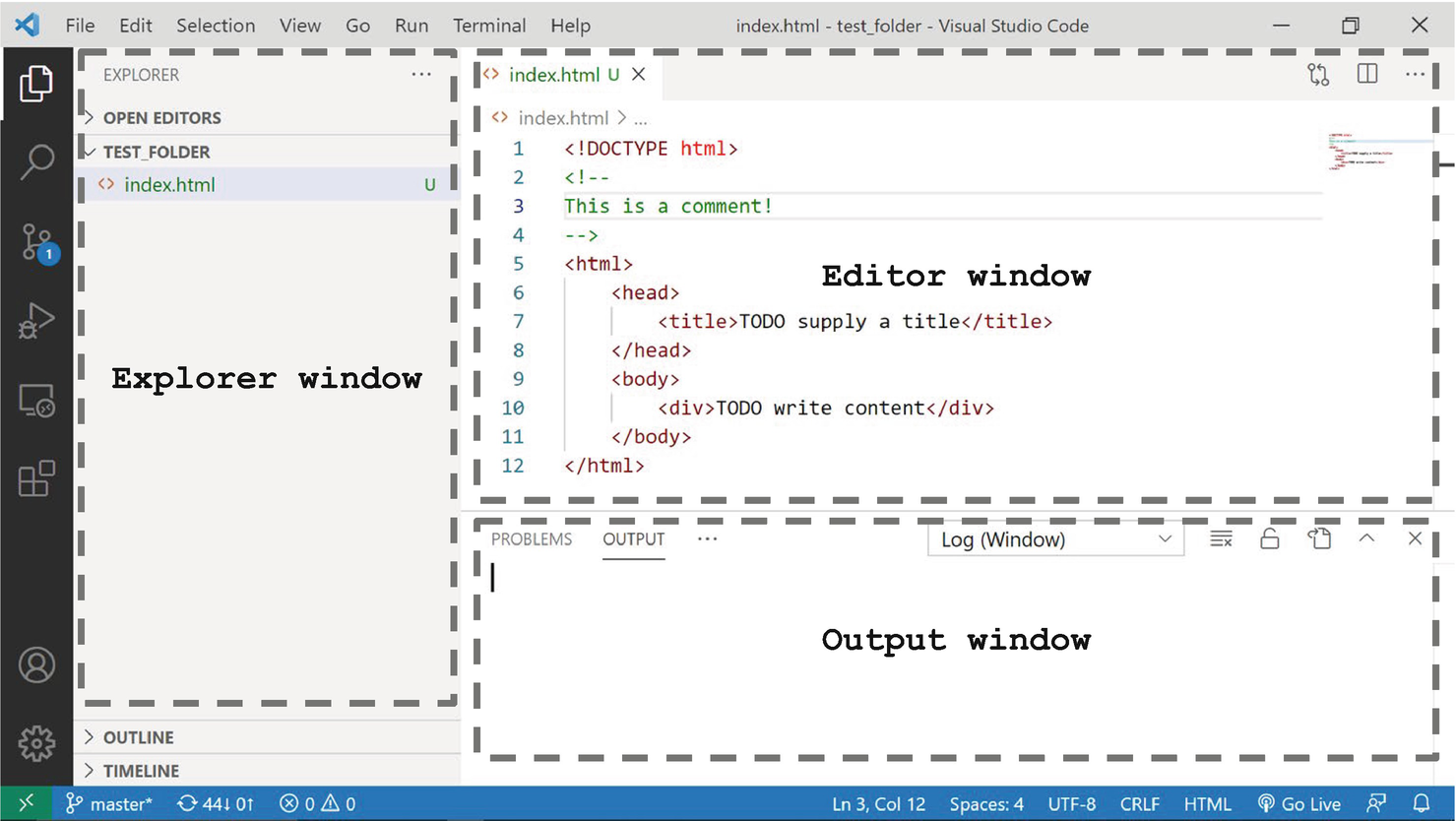Split the editor using the split icon
The image size is (1456, 821).
1366,74
